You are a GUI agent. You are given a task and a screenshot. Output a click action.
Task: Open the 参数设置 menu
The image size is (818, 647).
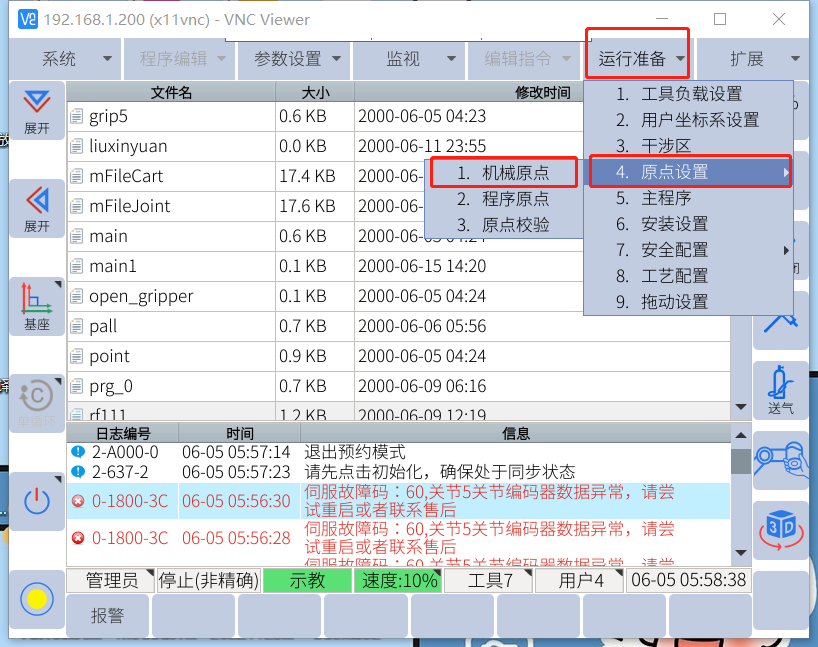297,59
